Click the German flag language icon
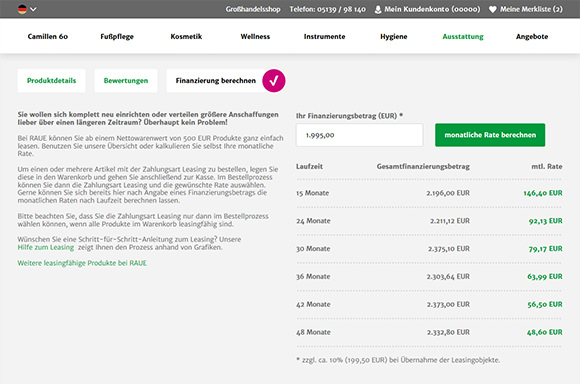580x384 pixels. (22, 9)
